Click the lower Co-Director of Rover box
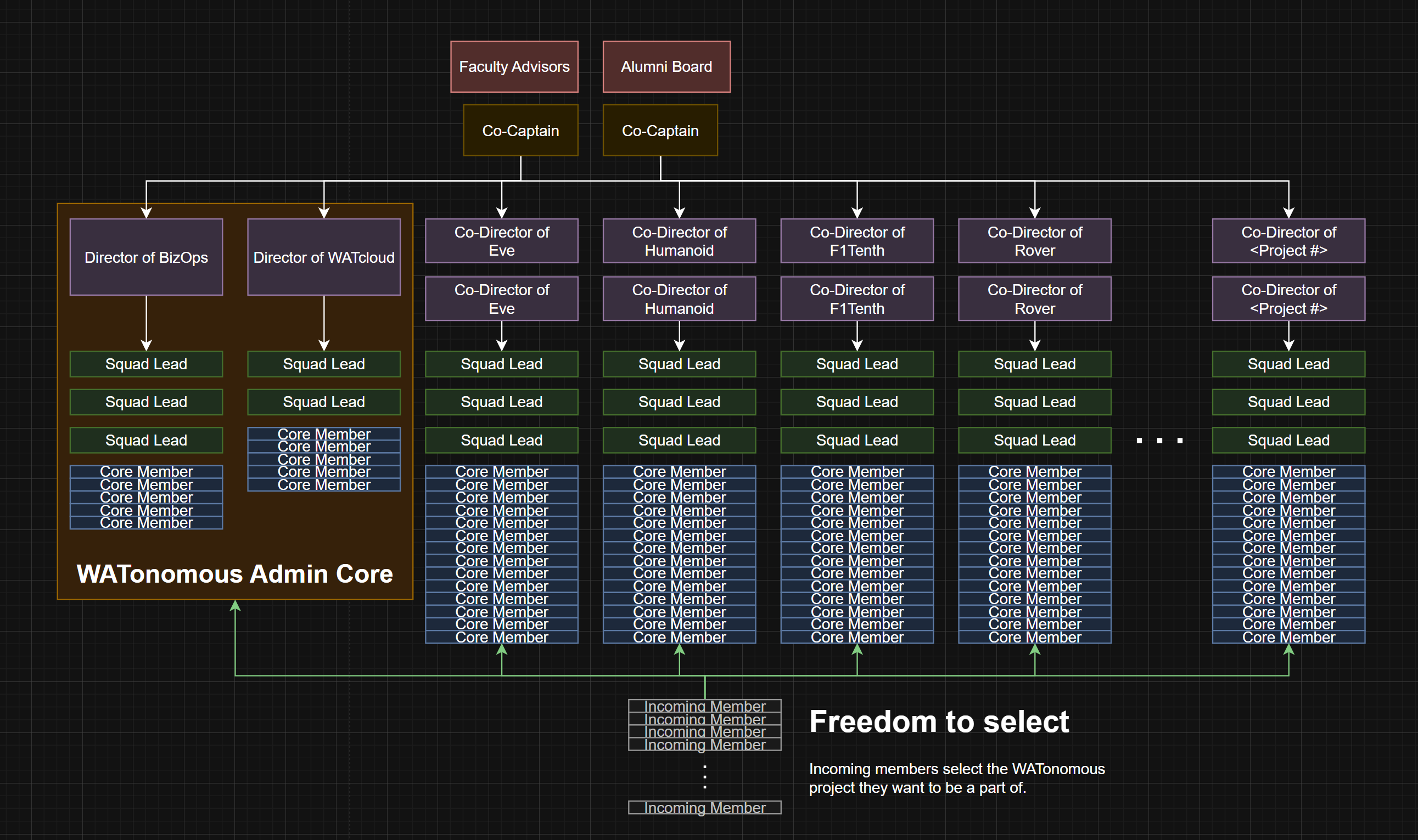Screen dimensions: 1418x840 1035,299
